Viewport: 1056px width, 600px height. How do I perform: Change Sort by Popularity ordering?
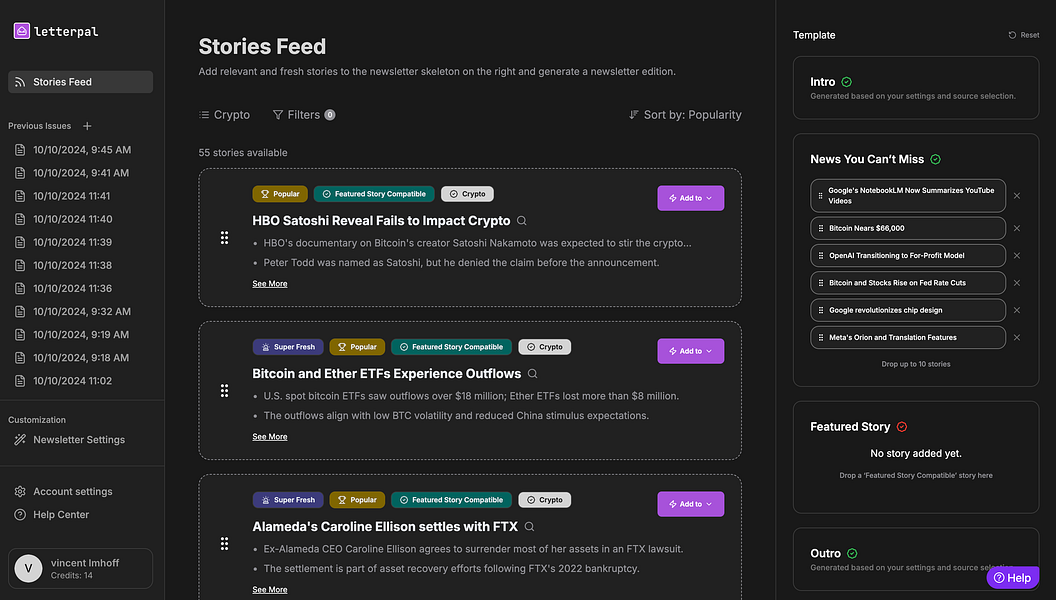tap(685, 115)
